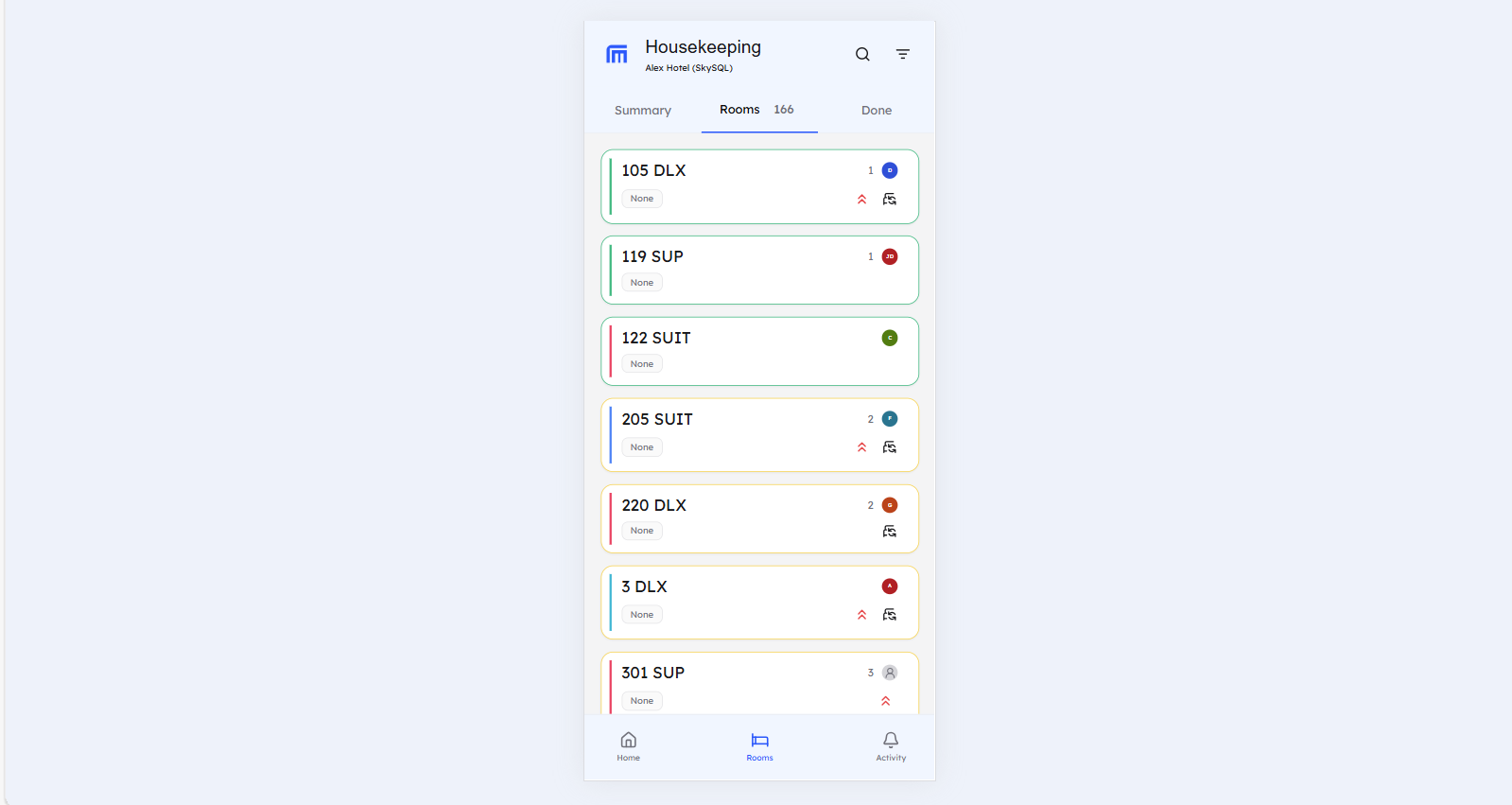The image size is (1512, 805).
Task: Switch to the Done tab
Action: [876, 110]
